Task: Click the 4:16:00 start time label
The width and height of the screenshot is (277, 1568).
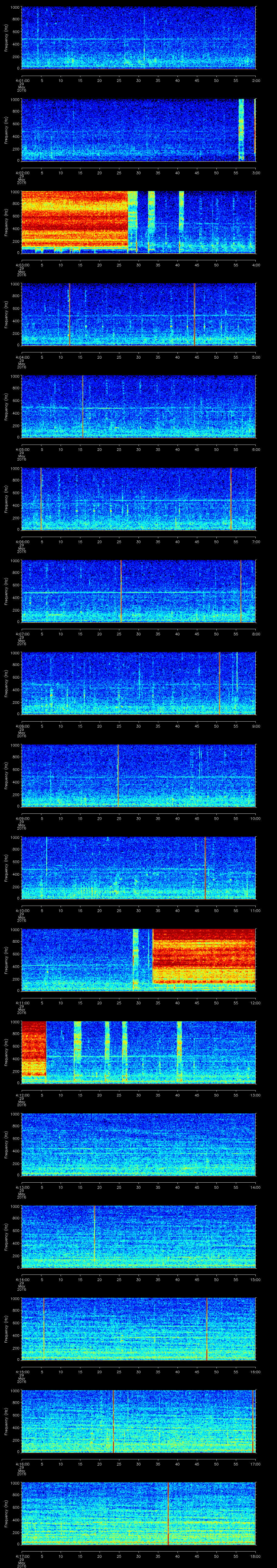Action: pyautogui.click(x=22, y=1464)
